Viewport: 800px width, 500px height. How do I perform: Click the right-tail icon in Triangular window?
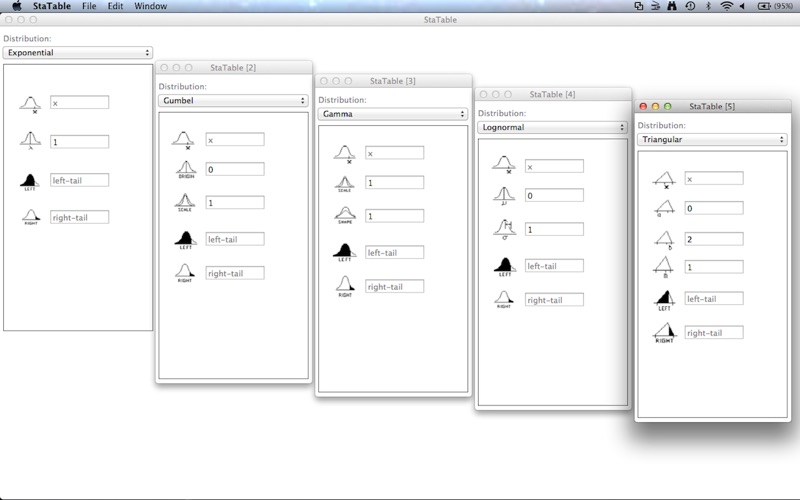(664, 332)
